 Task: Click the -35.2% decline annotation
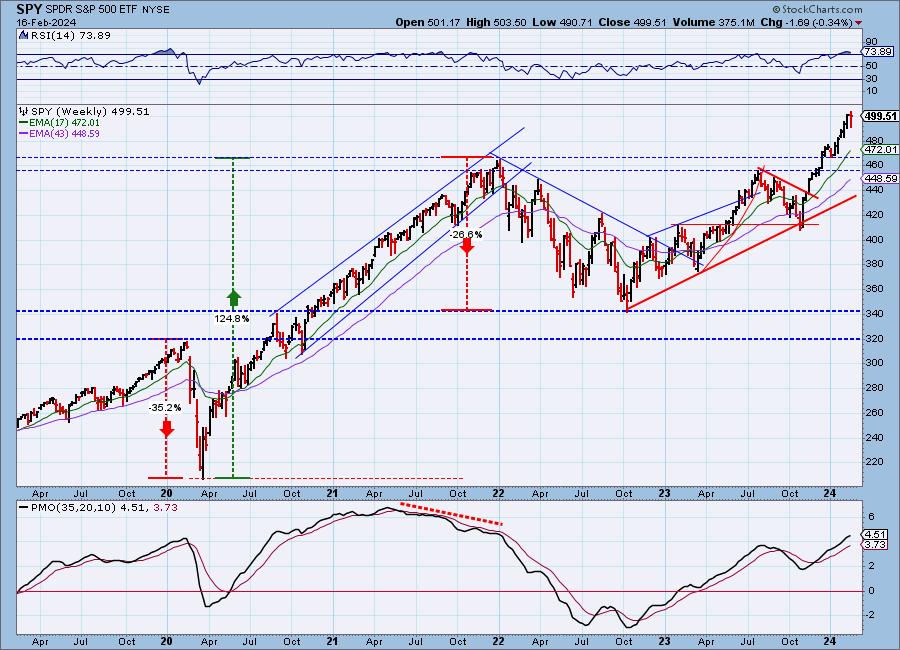pyautogui.click(x=165, y=408)
